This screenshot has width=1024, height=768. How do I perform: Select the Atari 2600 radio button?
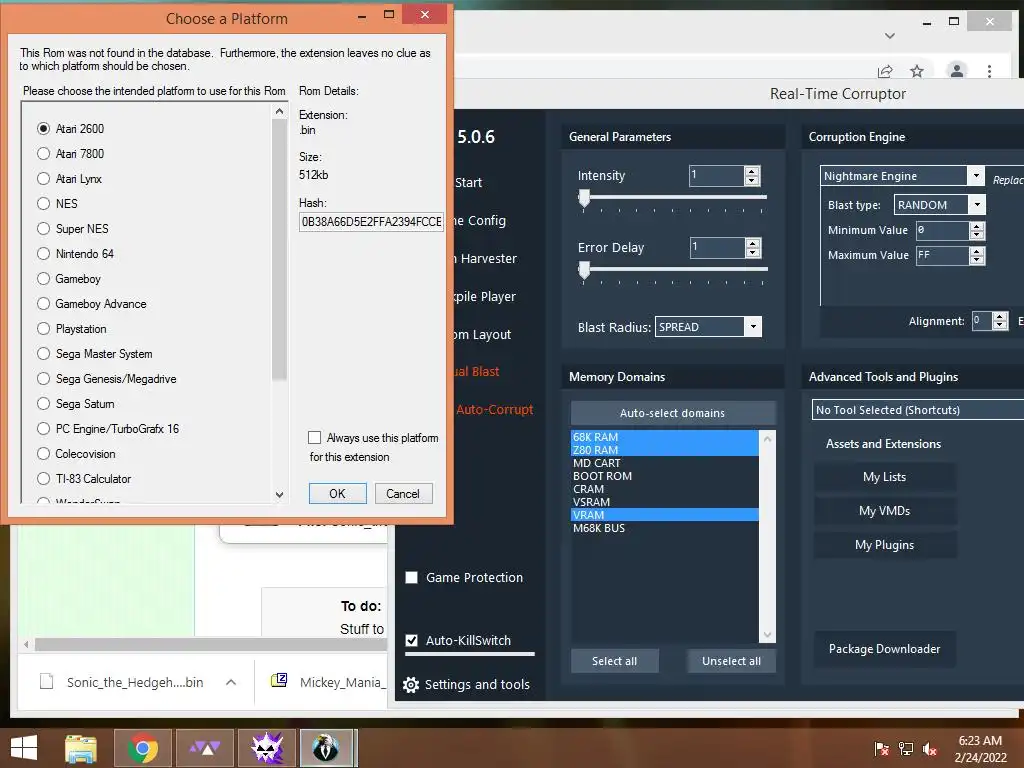pos(44,129)
